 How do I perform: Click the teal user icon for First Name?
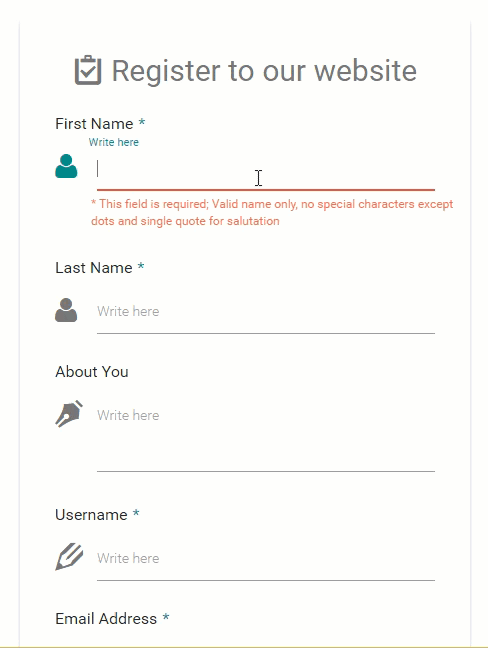click(66, 166)
